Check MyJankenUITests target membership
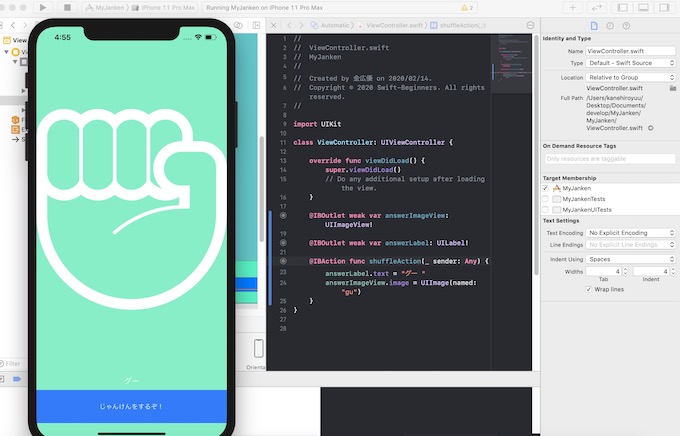Screen dimensions: 680x436 (x=546, y=210)
